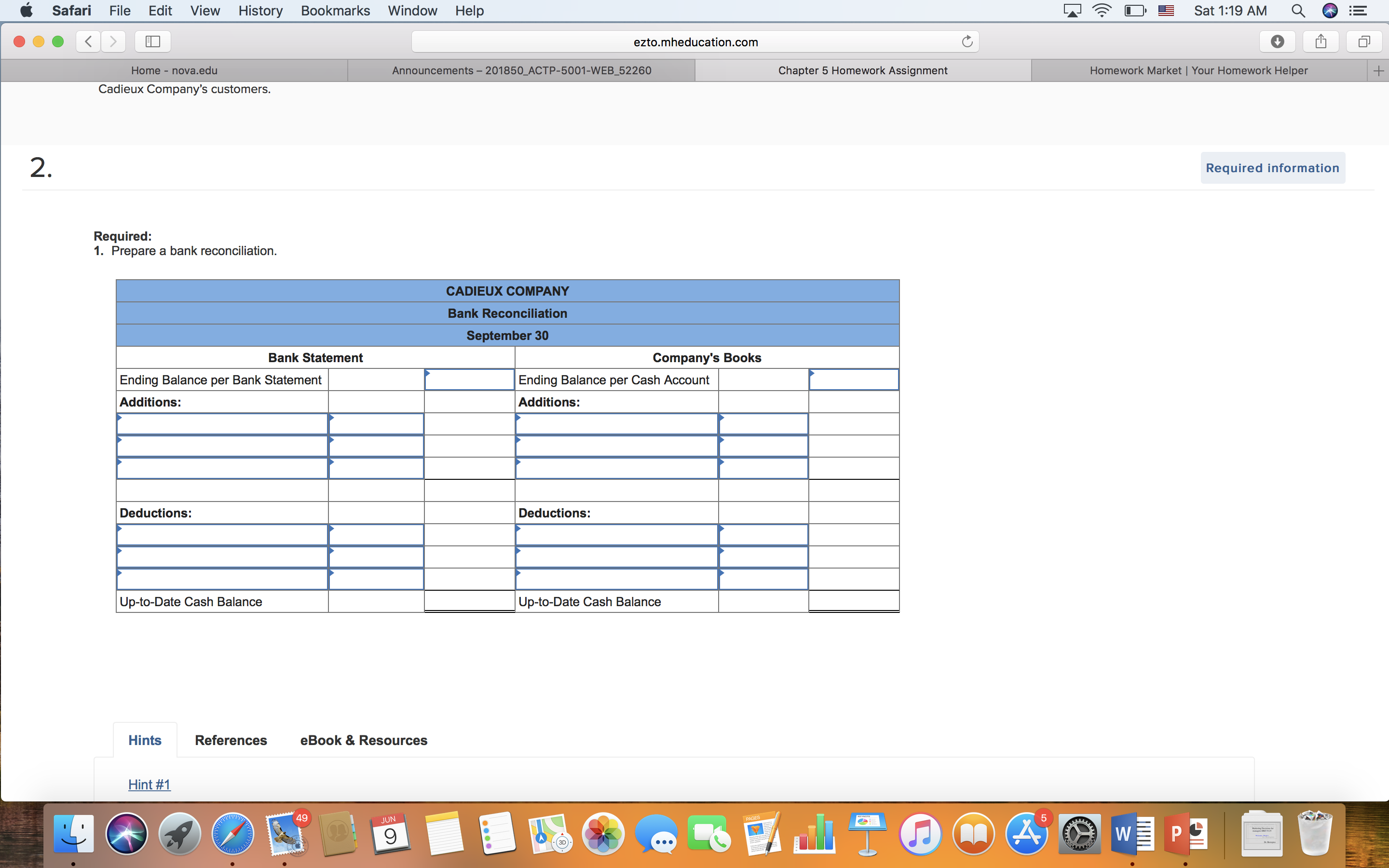Open third Deductions item dropdown under Bank Statement
The image size is (1389, 868).
(x=222, y=579)
